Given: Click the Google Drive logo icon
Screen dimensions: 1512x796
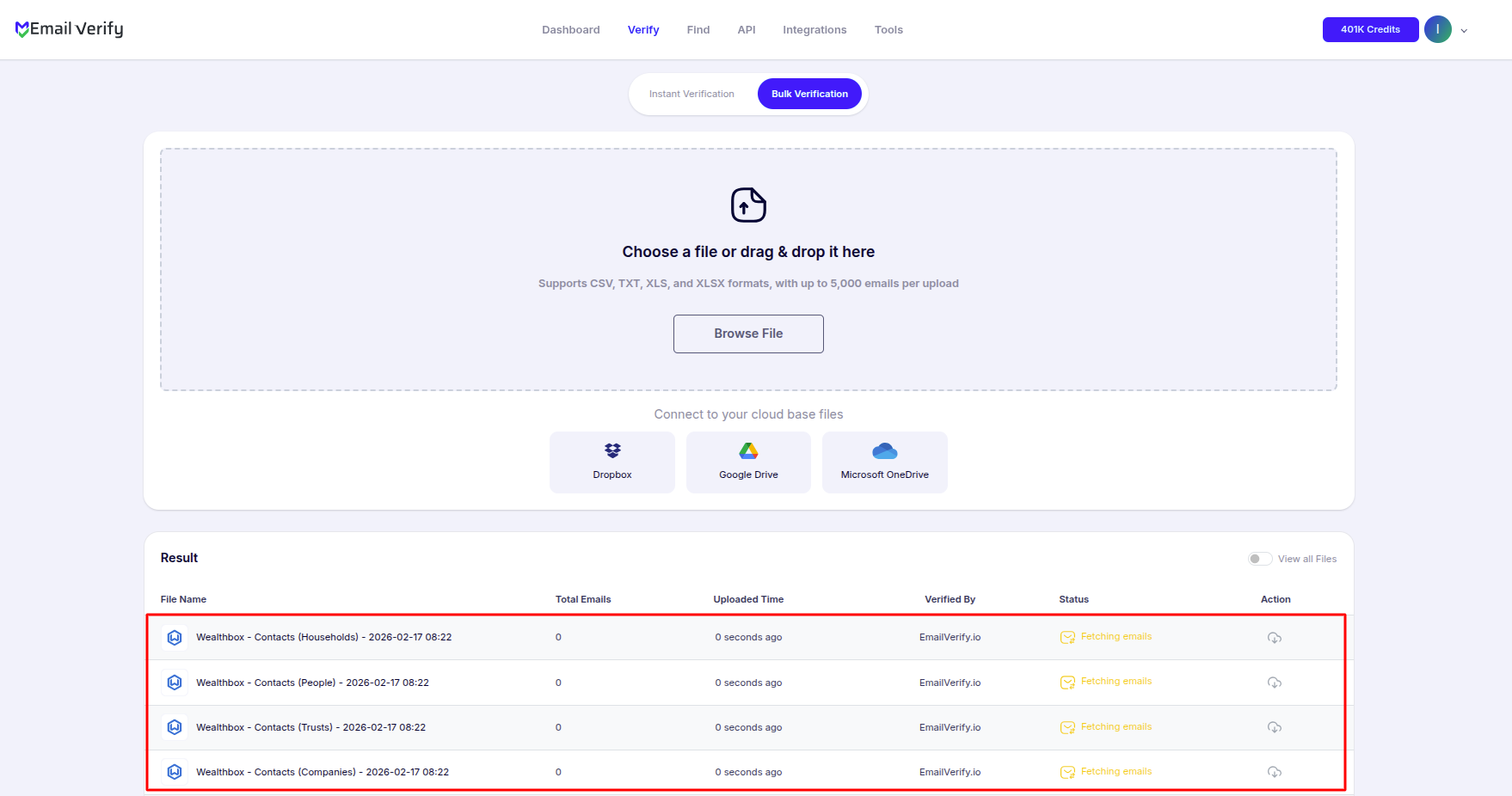Looking at the screenshot, I should click(748, 450).
